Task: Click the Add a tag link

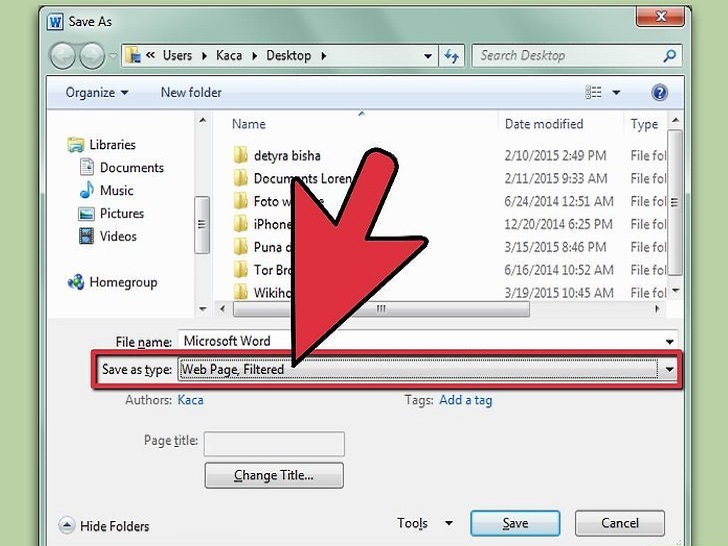Action: pyautogui.click(x=466, y=400)
